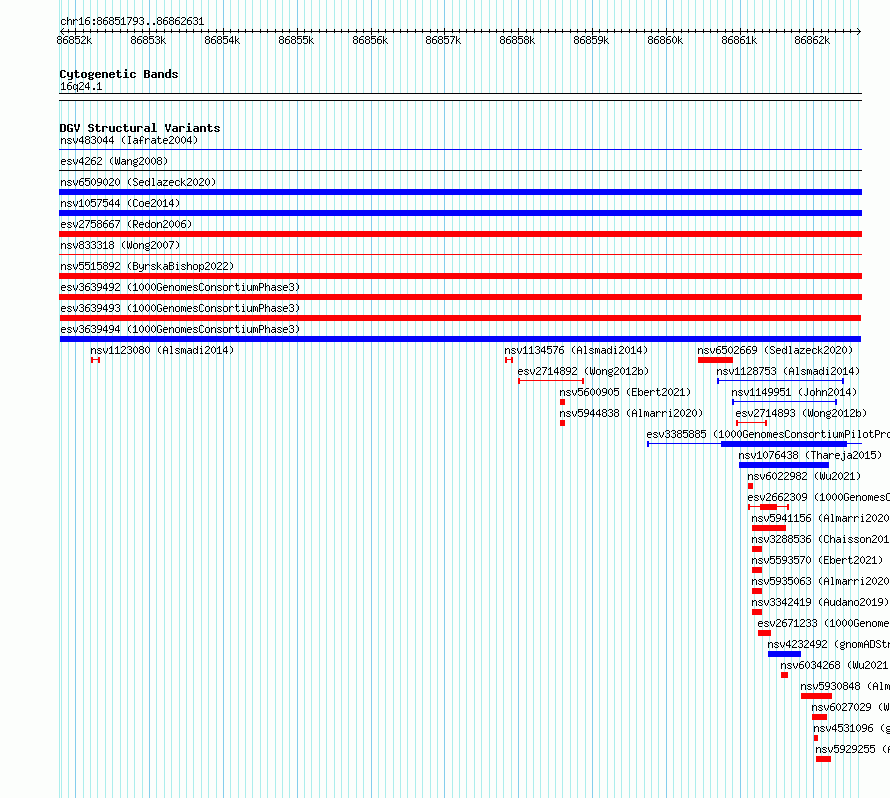Screen dimensions: 890x798
Task: Open variant nsv1057544 (Coe2014) label
Action: (x=120, y=203)
